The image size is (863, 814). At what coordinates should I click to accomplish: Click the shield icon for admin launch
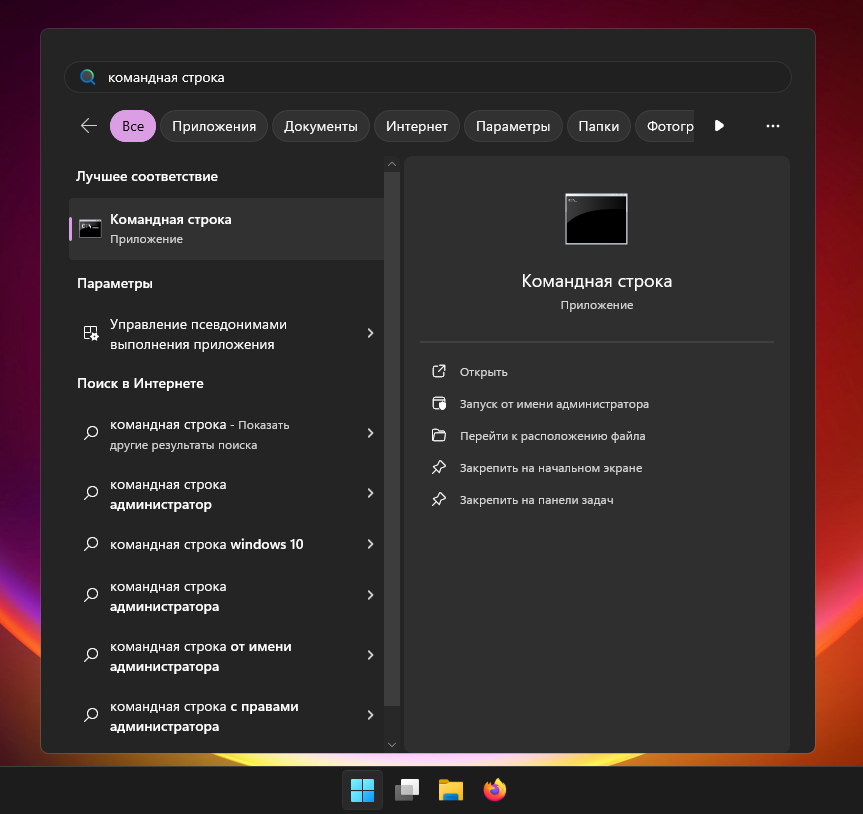439,403
